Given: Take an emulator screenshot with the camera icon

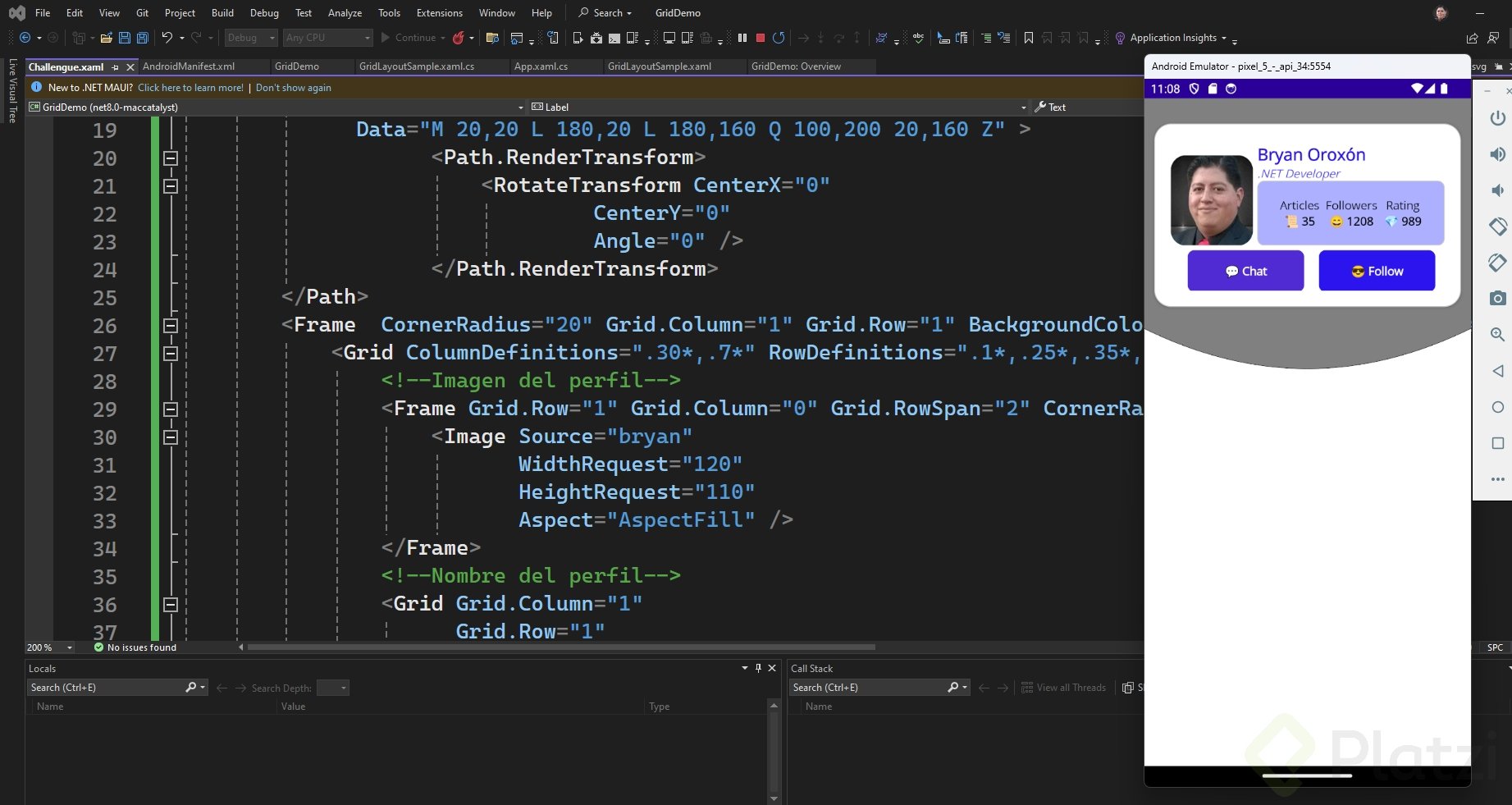Looking at the screenshot, I should tap(1497, 299).
